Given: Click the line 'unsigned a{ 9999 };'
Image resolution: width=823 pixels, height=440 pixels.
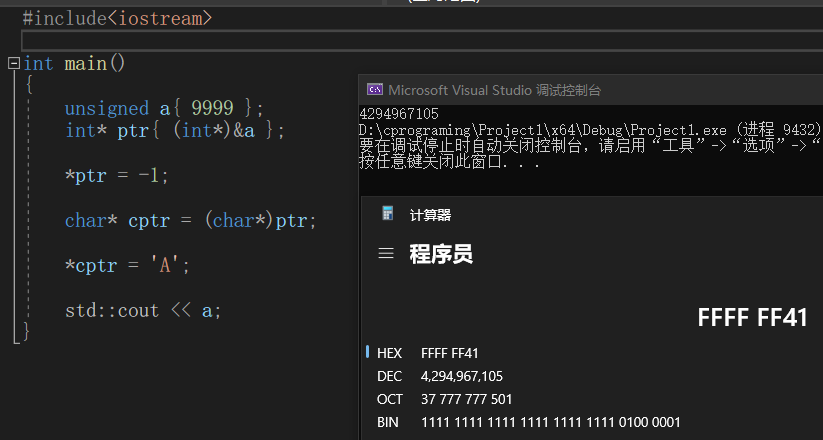Looking at the screenshot, I should (164, 108).
